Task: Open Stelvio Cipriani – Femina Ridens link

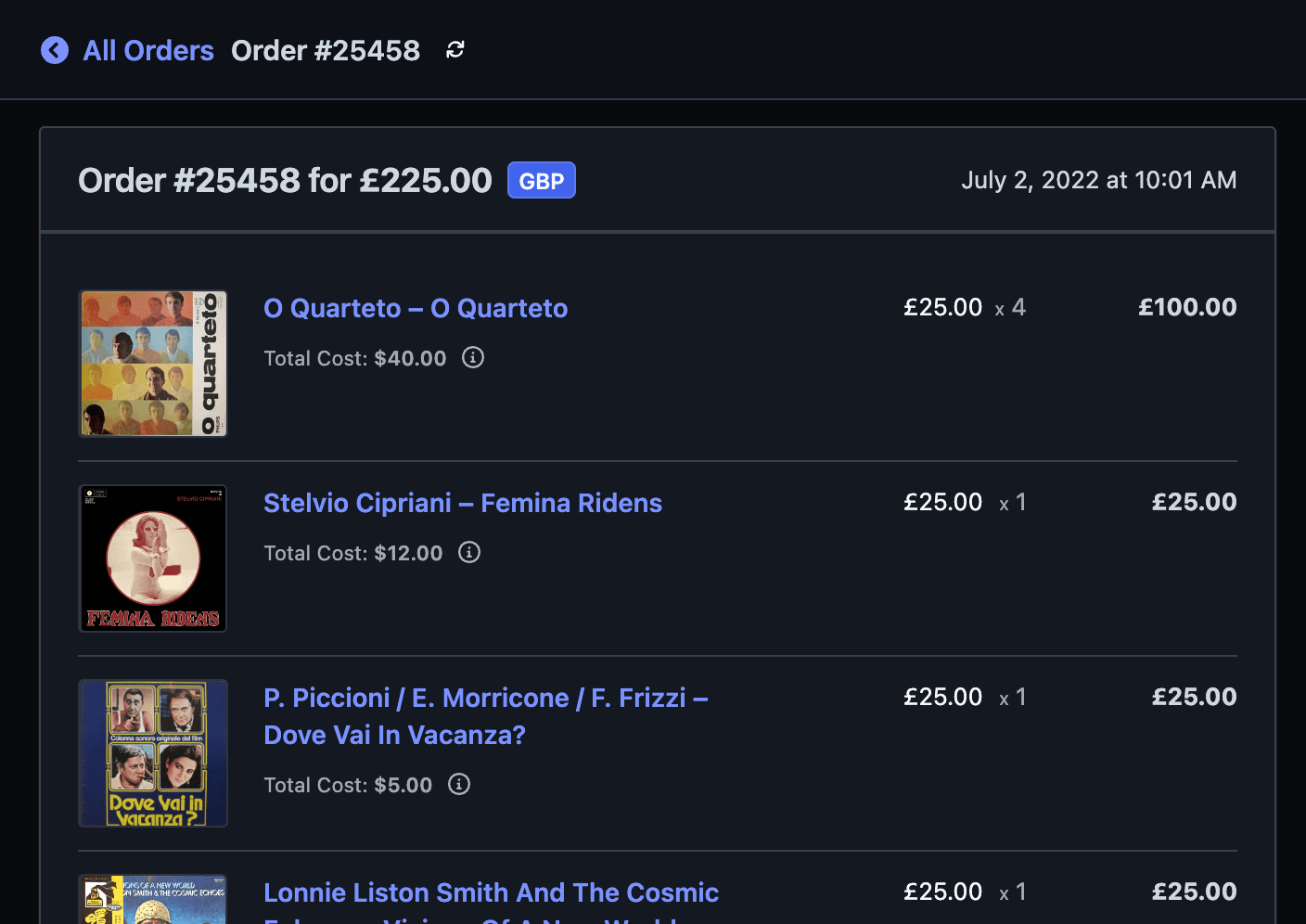Action: pos(463,503)
